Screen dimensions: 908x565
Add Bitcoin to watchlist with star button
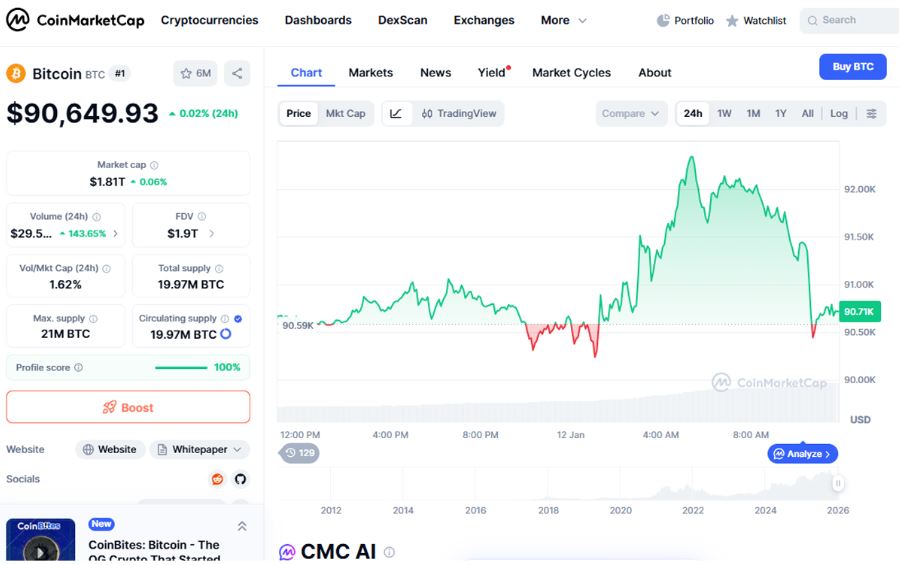(x=195, y=73)
